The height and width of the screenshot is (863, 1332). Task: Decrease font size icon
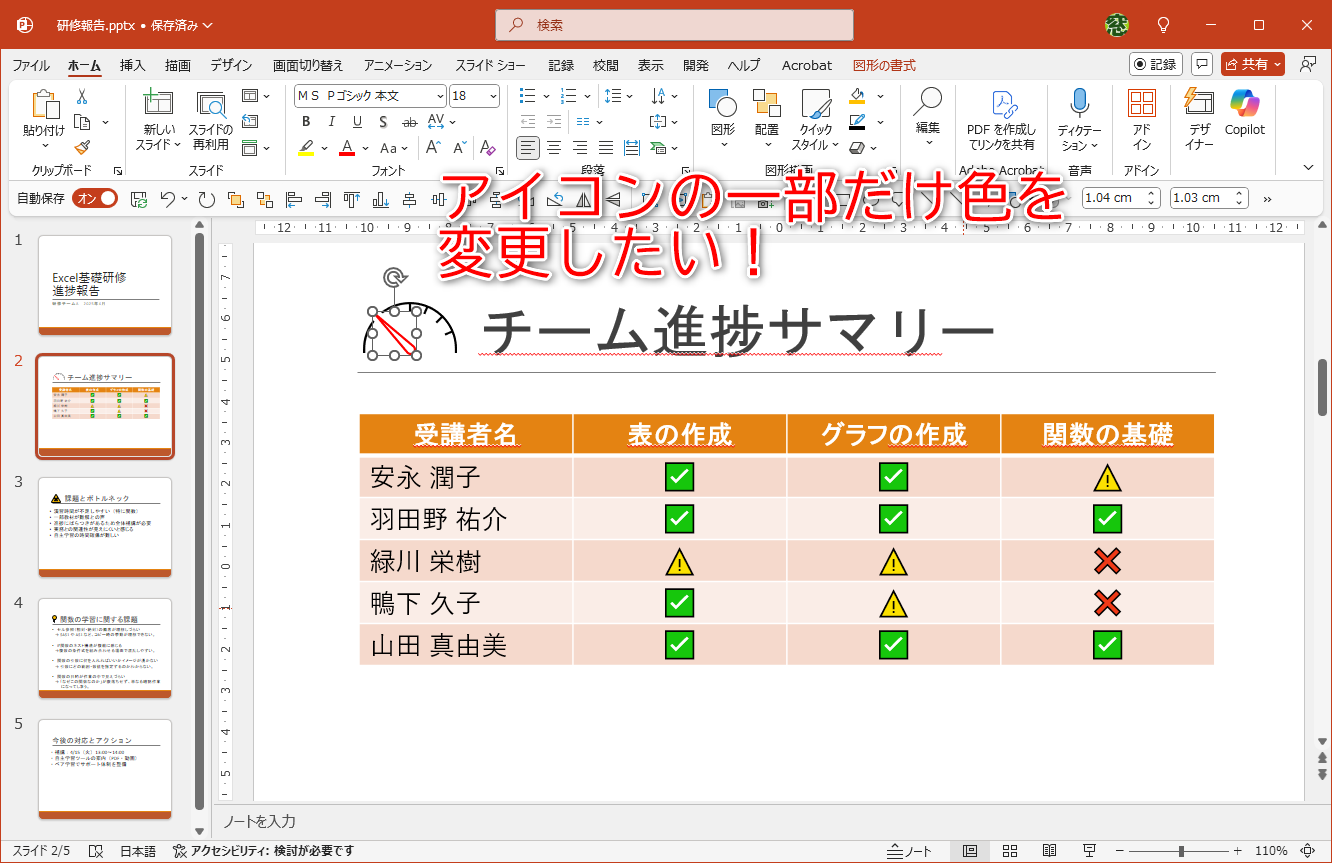coord(458,148)
